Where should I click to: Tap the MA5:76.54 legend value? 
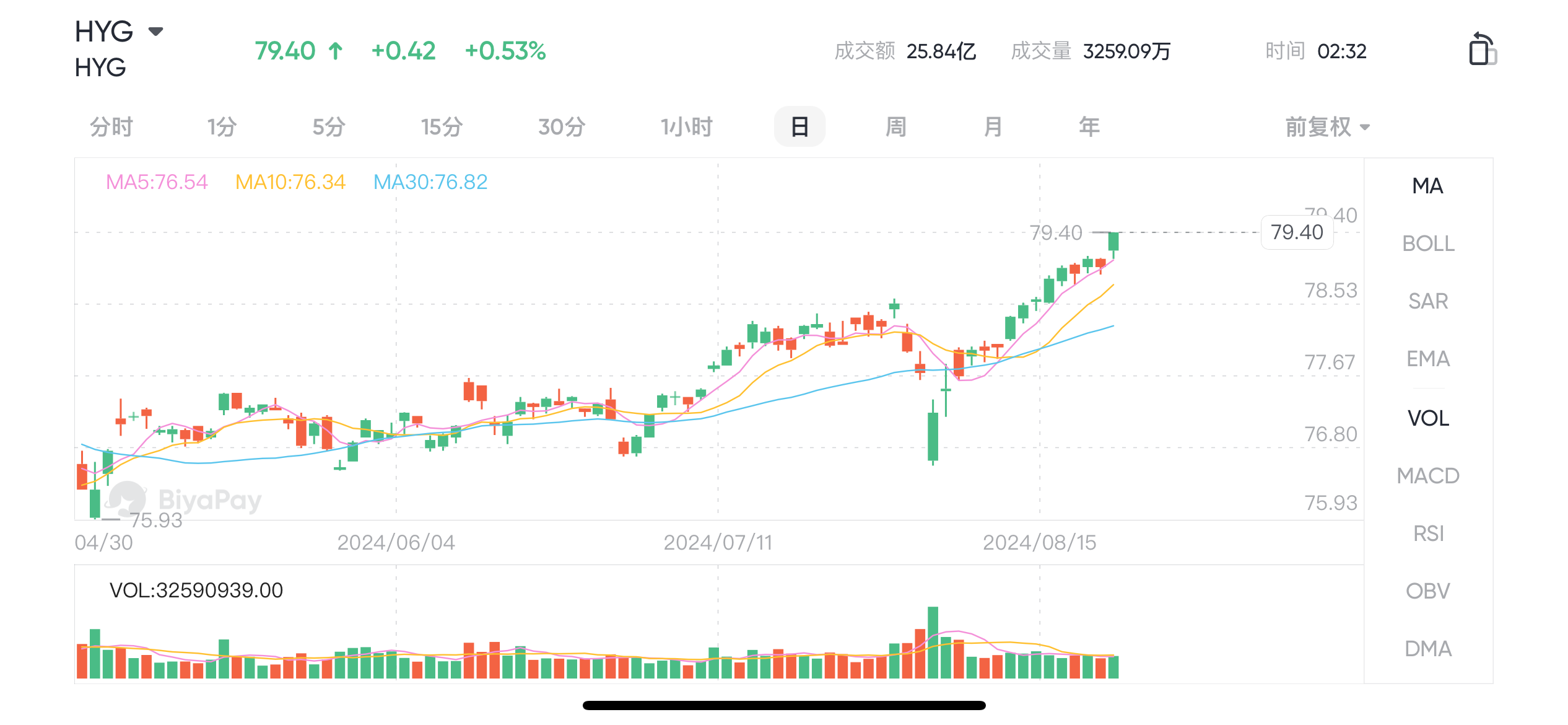click(x=157, y=182)
